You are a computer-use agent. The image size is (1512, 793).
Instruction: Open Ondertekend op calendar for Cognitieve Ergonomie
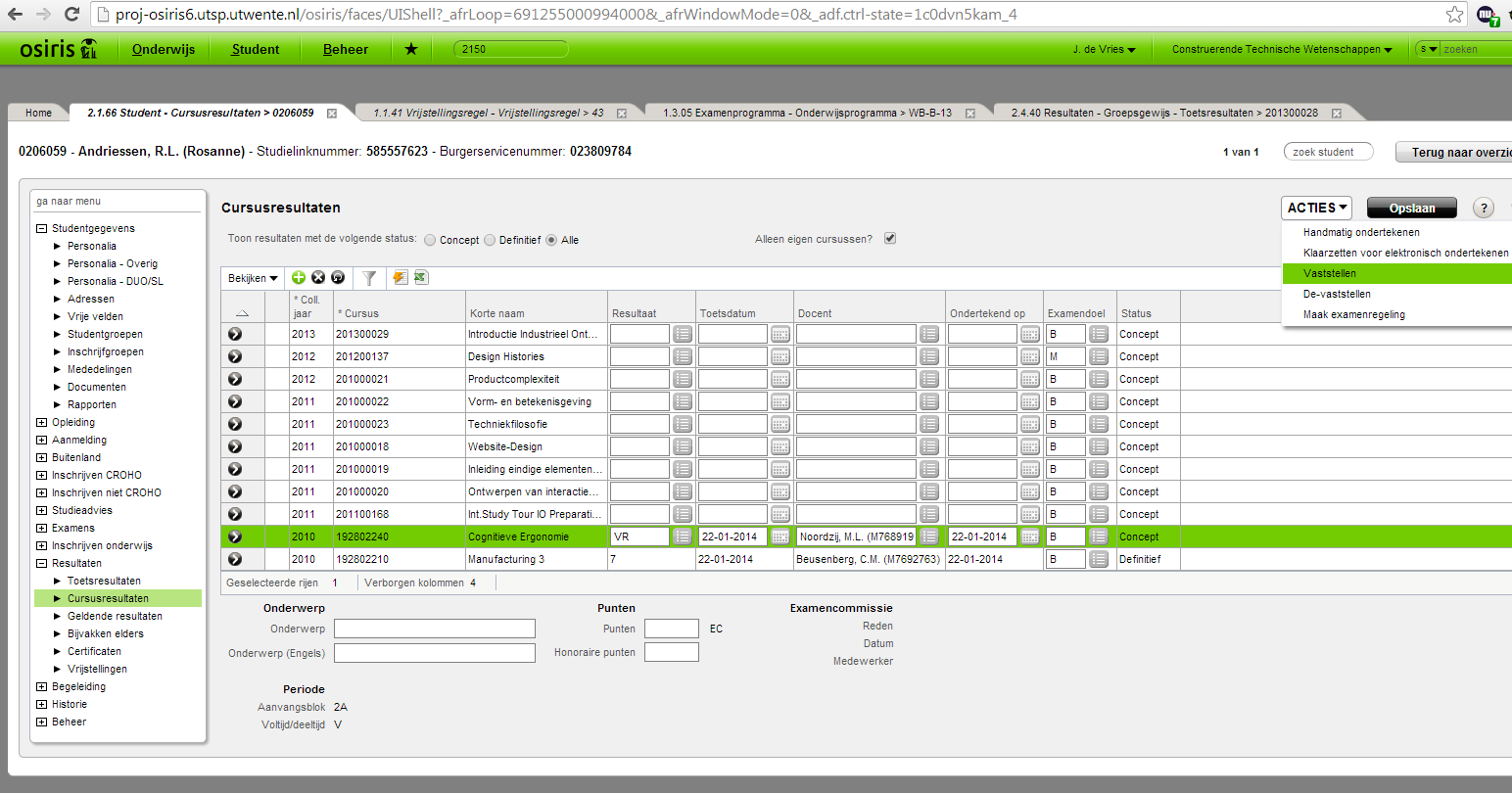click(1030, 536)
